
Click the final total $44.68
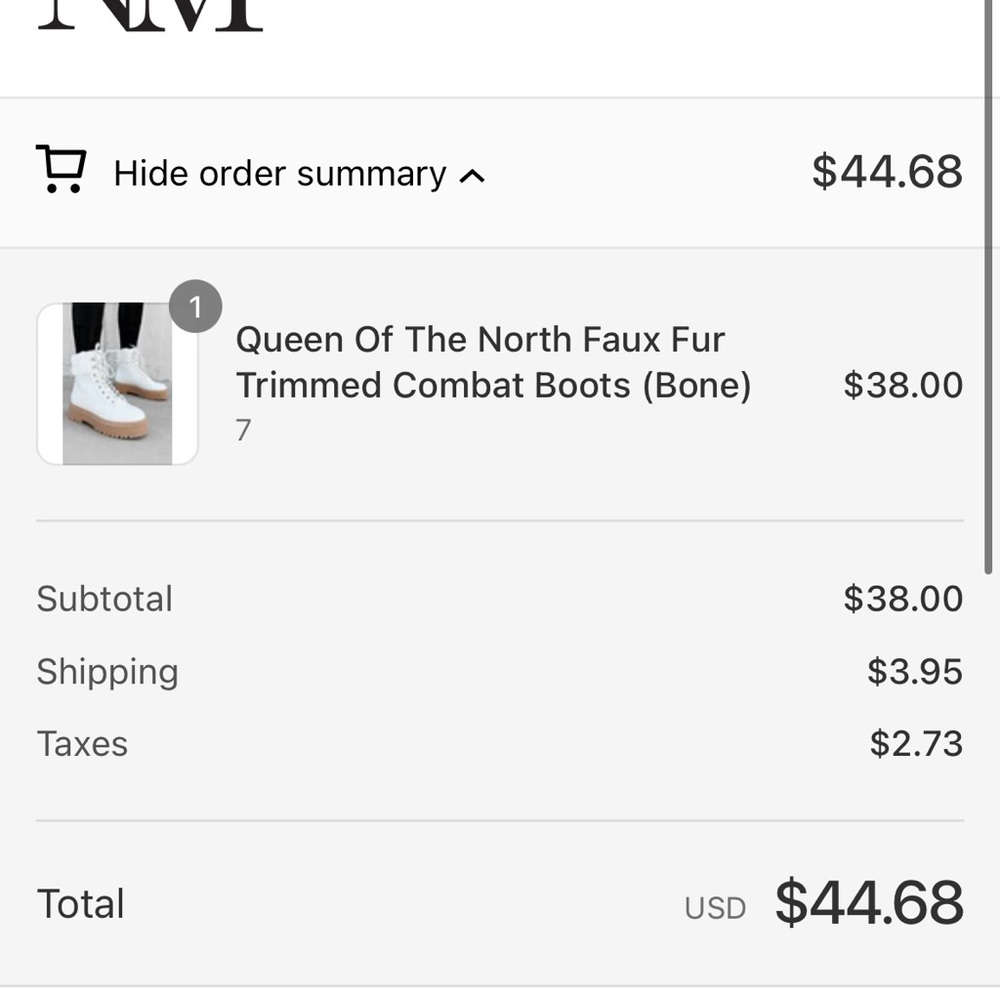(x=868, y=903)
